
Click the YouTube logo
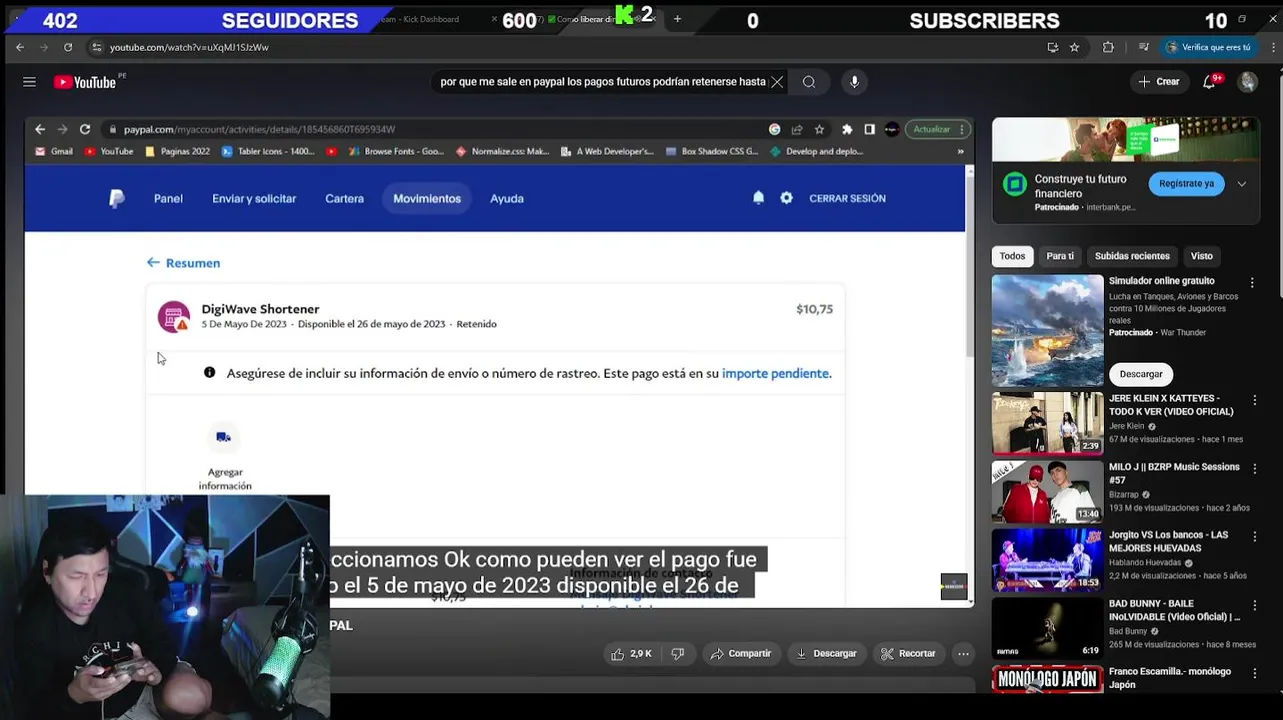(86, 82)
